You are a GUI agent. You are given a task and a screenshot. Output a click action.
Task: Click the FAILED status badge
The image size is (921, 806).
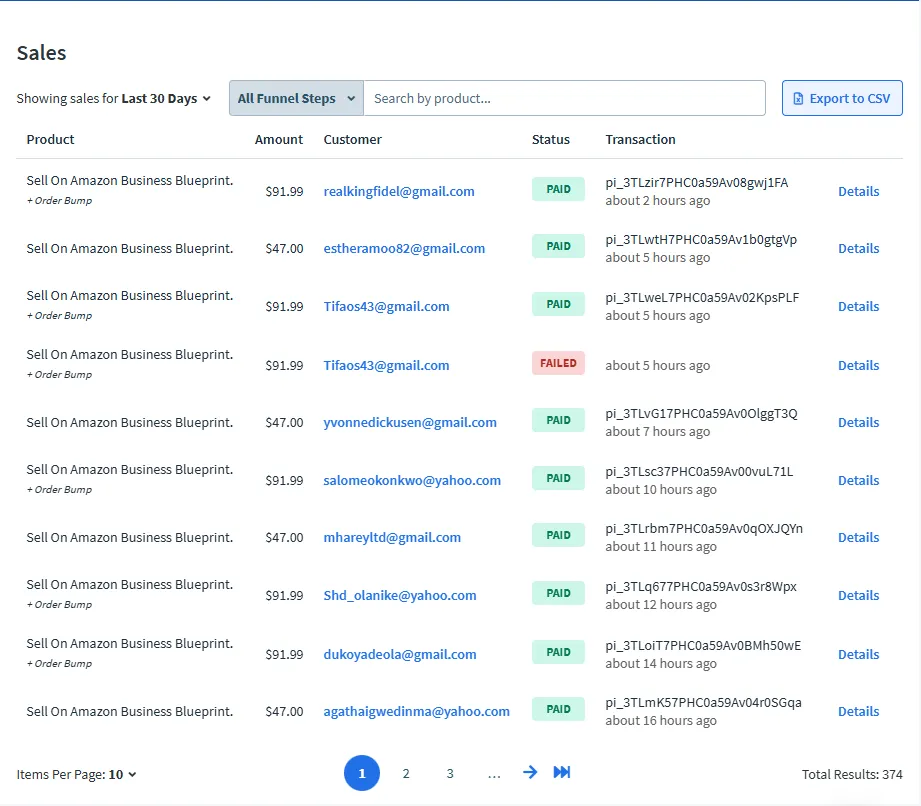click(558, 363)
